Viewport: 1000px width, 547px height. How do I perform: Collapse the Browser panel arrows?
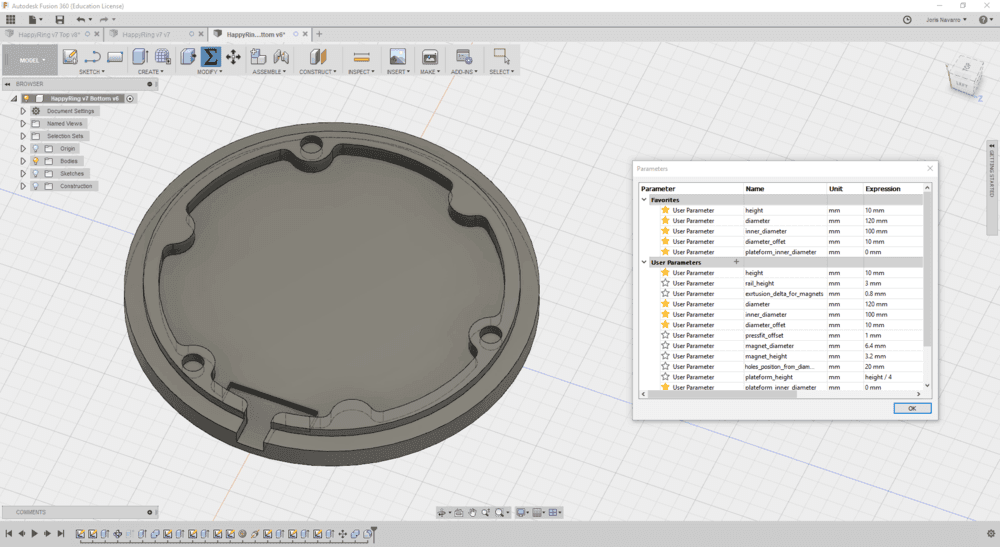point(8,84)
